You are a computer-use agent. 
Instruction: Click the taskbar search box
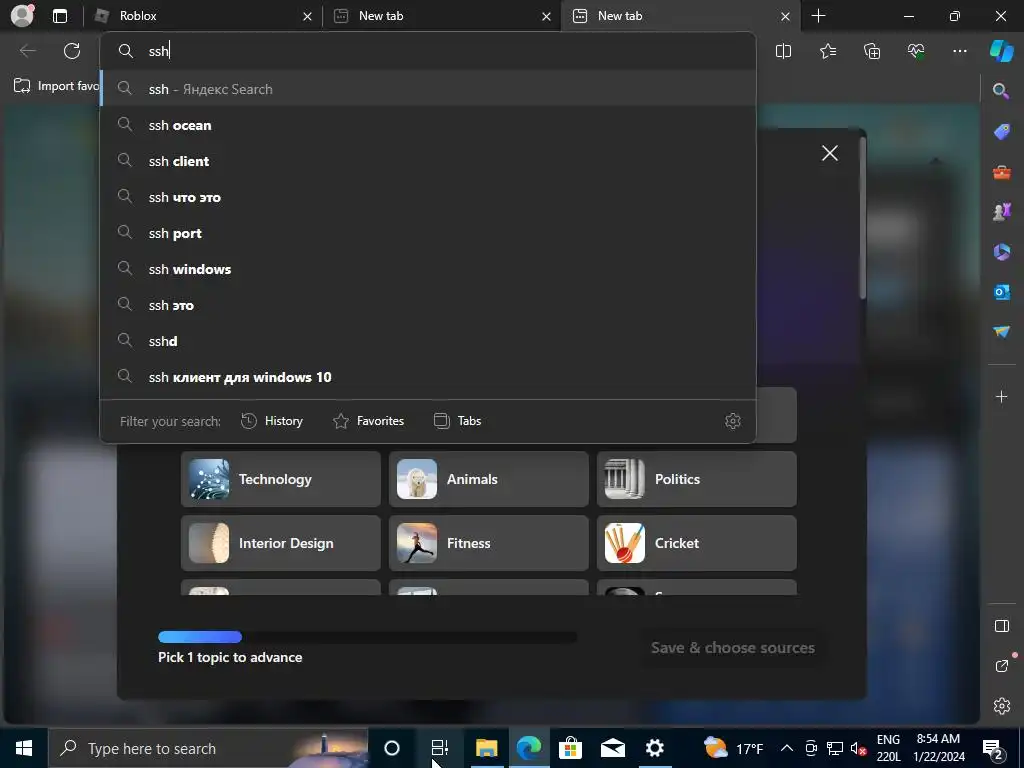tap(208, 748)
